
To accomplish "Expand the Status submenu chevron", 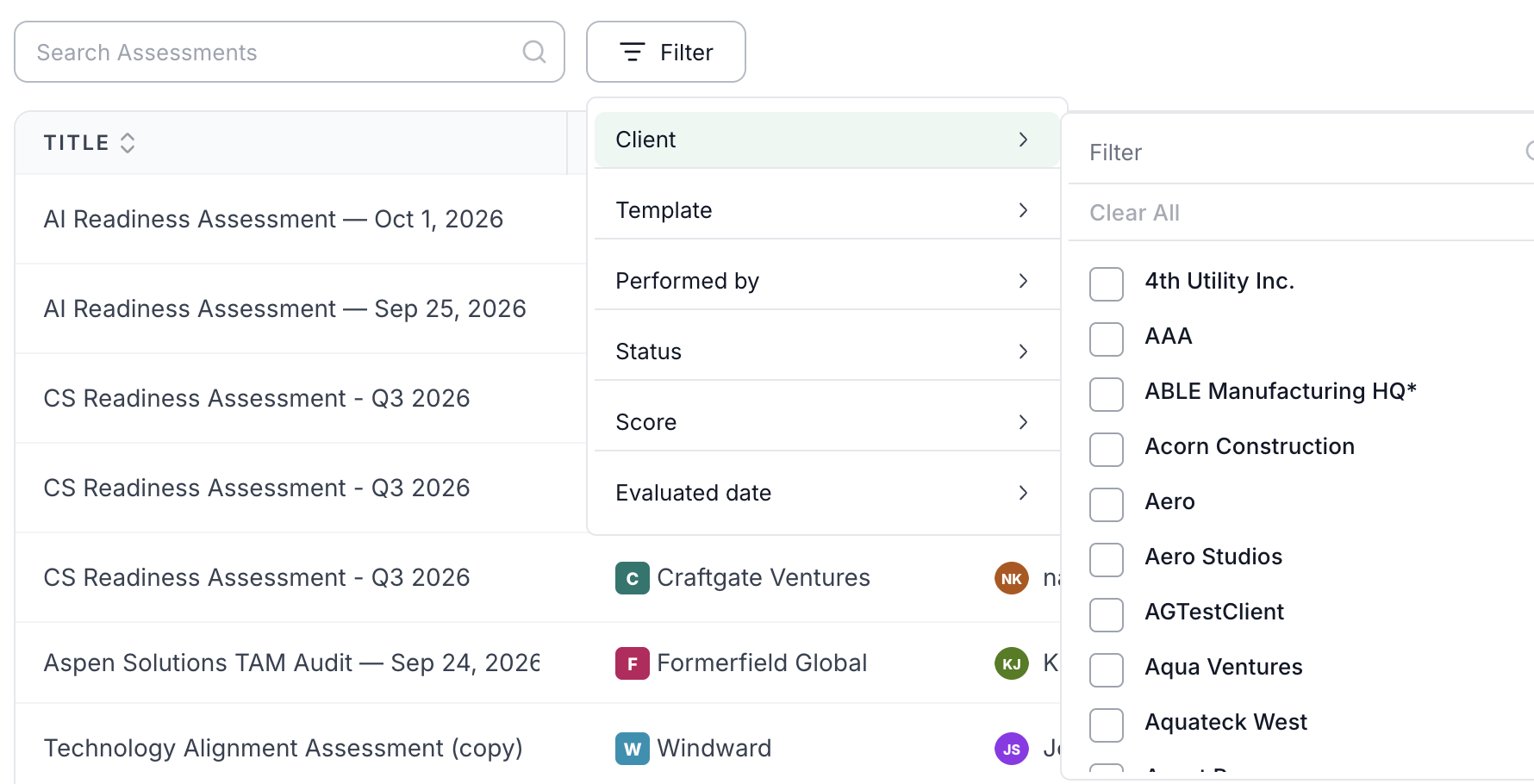I will coord(1023,352).
